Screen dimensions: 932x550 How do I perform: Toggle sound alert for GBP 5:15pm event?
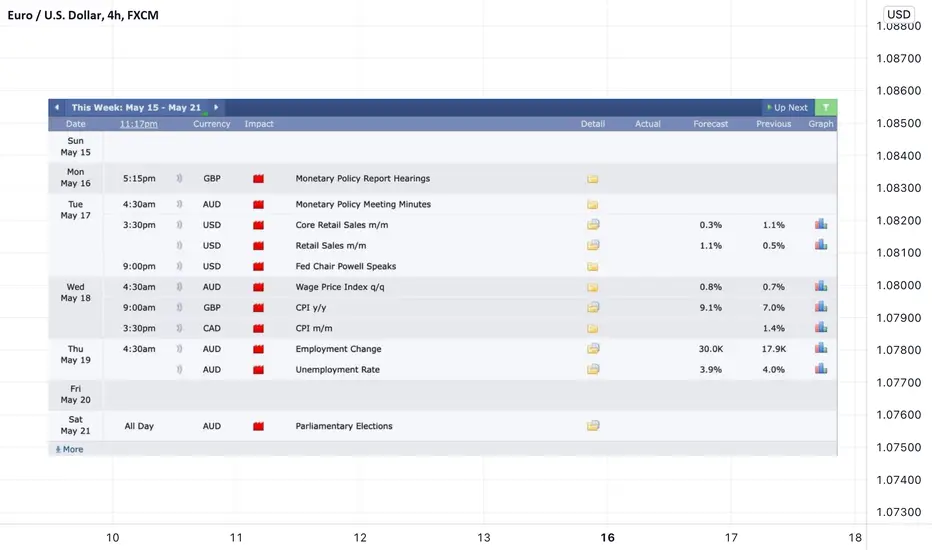[x=179, y=178]
